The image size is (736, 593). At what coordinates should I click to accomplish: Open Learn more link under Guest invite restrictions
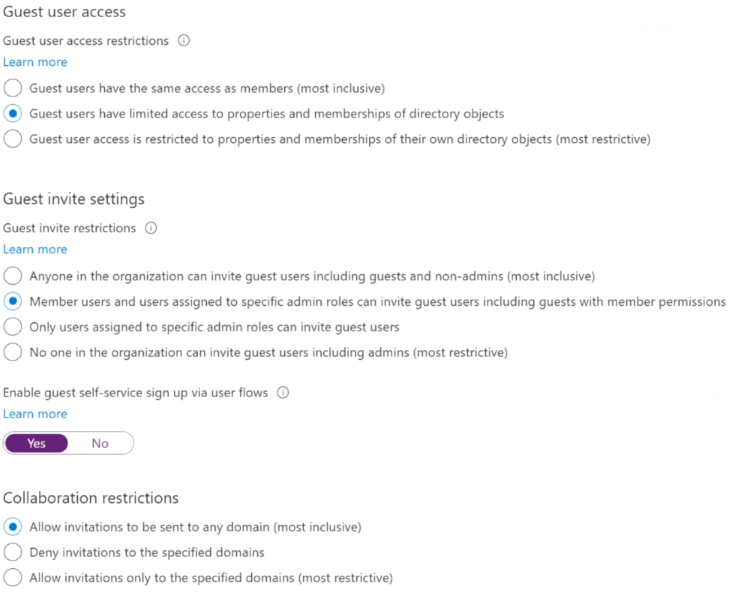click(x=35, y=249)
